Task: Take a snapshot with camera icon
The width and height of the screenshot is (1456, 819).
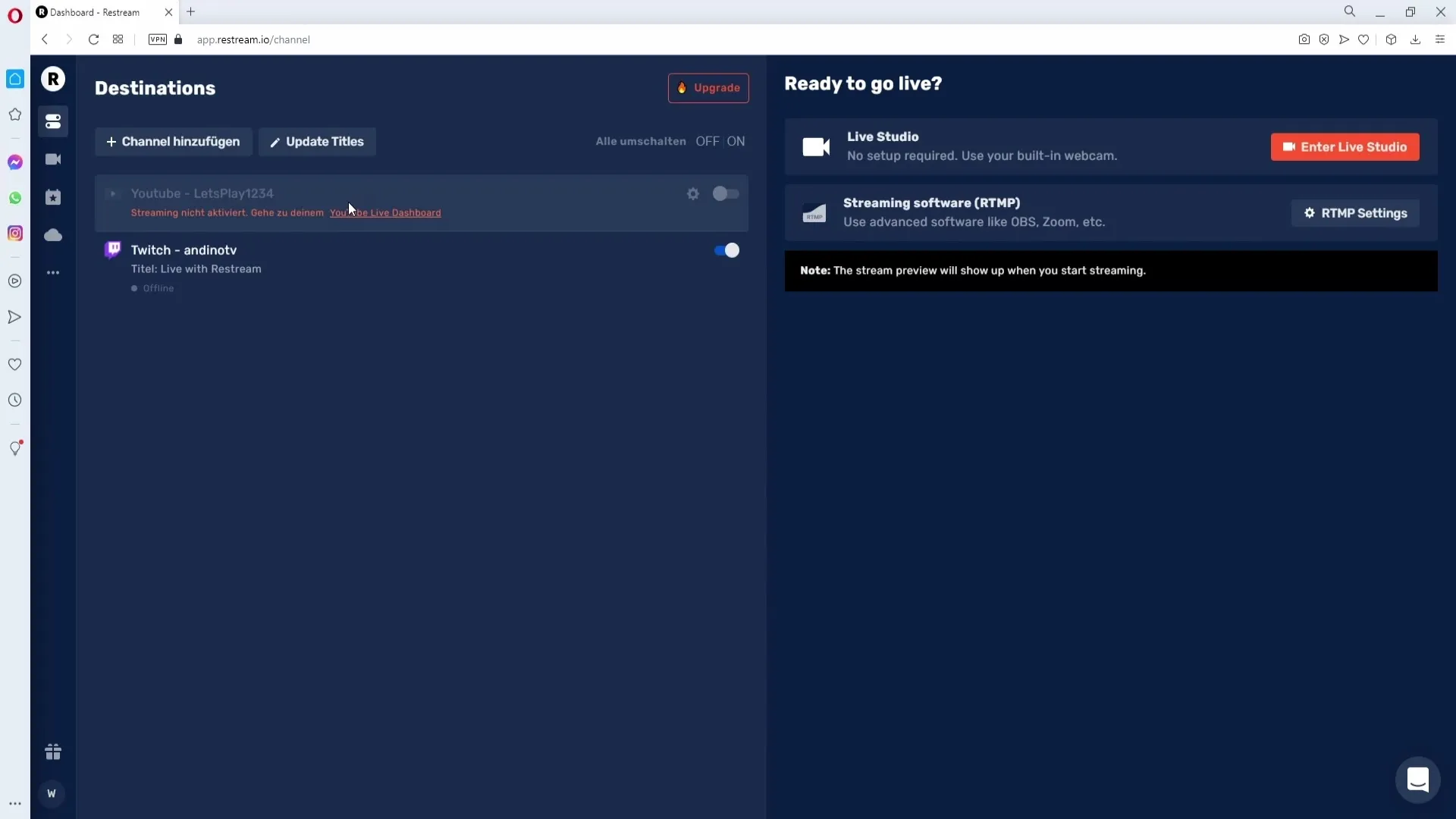Action: click(1304, 39)
